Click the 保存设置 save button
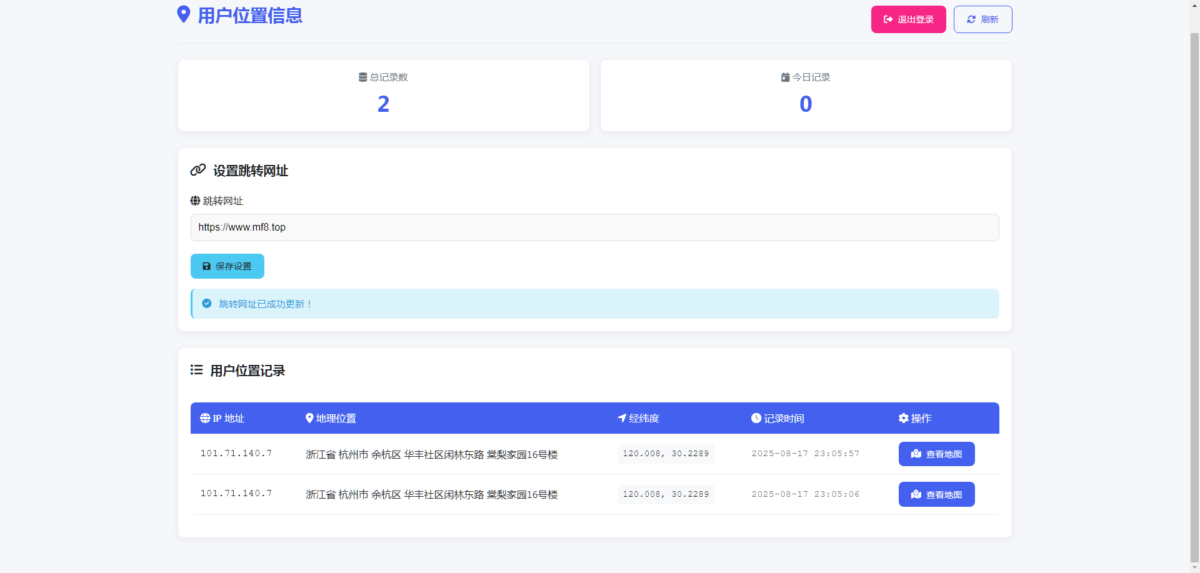The width and height of the screenshot is (1200, 573). pyautogui.click(x=227, y=266)
